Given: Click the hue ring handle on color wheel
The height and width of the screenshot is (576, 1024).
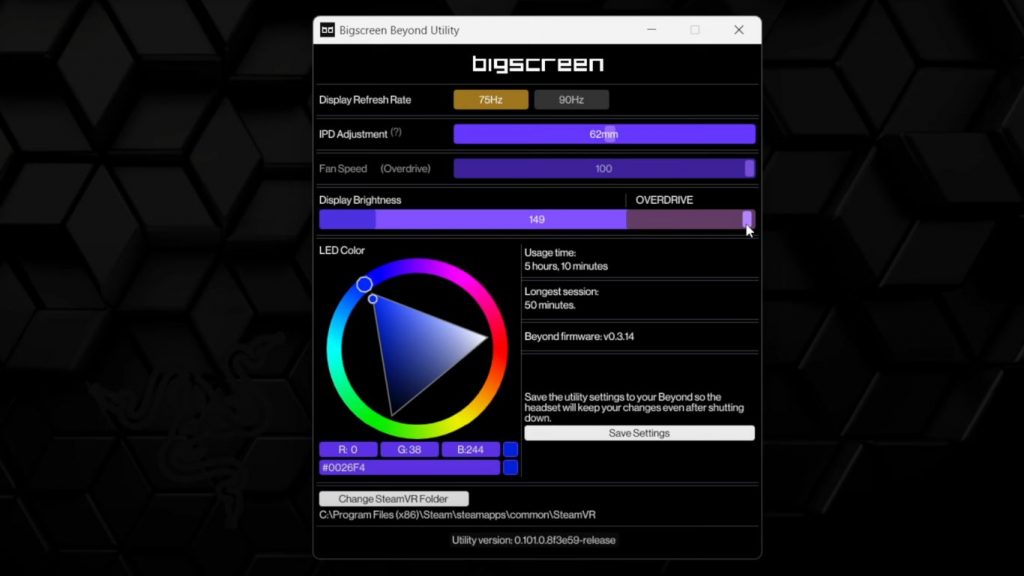Looking at the screenshot, I should [364, 285].
